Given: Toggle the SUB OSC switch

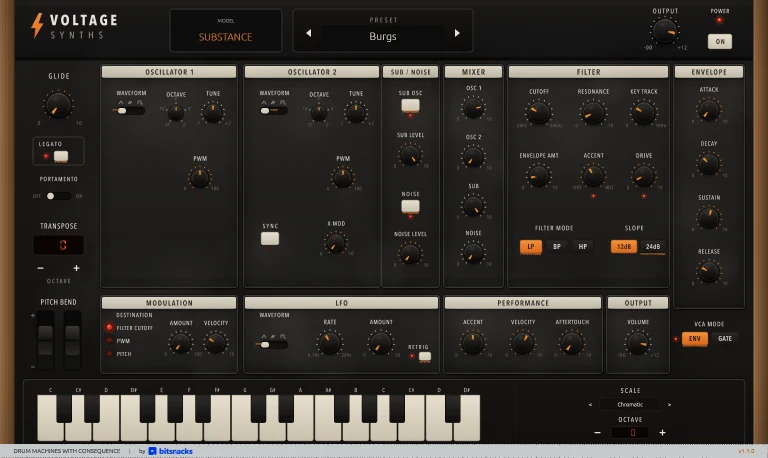Looking at the screenshot, I should click(x=410, y=105).
